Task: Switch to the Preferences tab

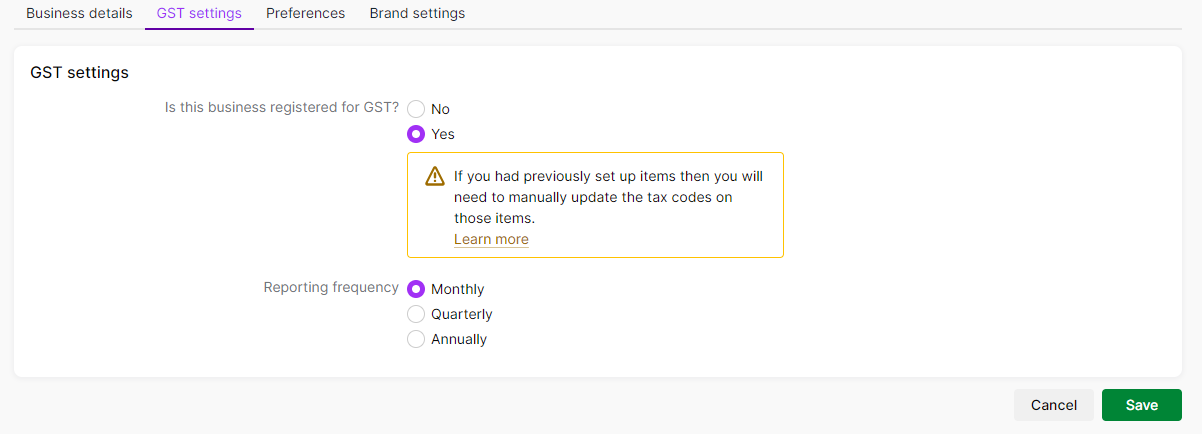Action: point(306,14)
